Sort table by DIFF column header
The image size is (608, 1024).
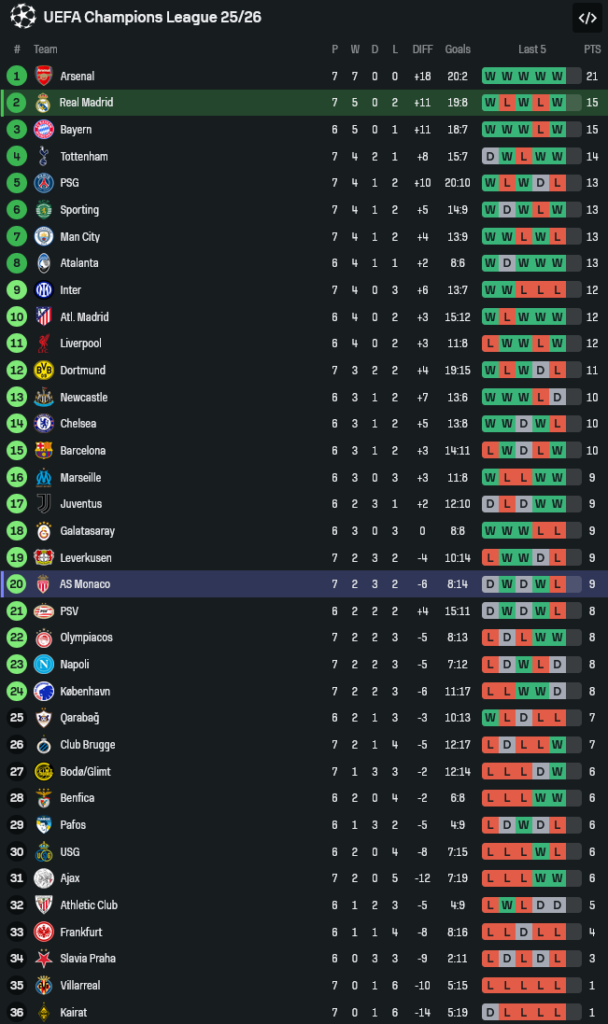coord(423,49)
